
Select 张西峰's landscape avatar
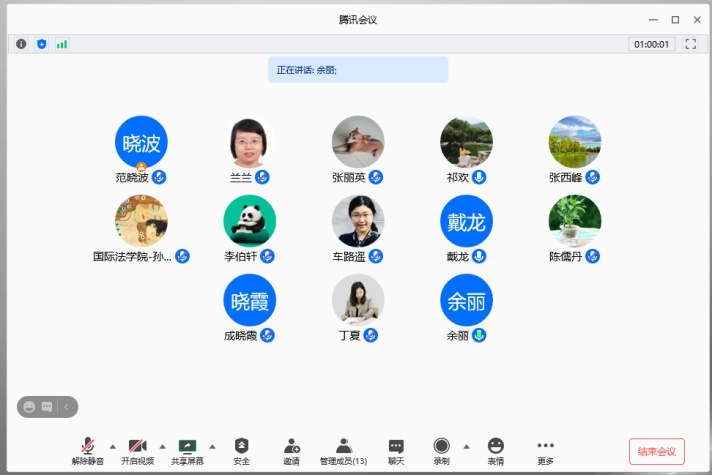coord(575,142)
